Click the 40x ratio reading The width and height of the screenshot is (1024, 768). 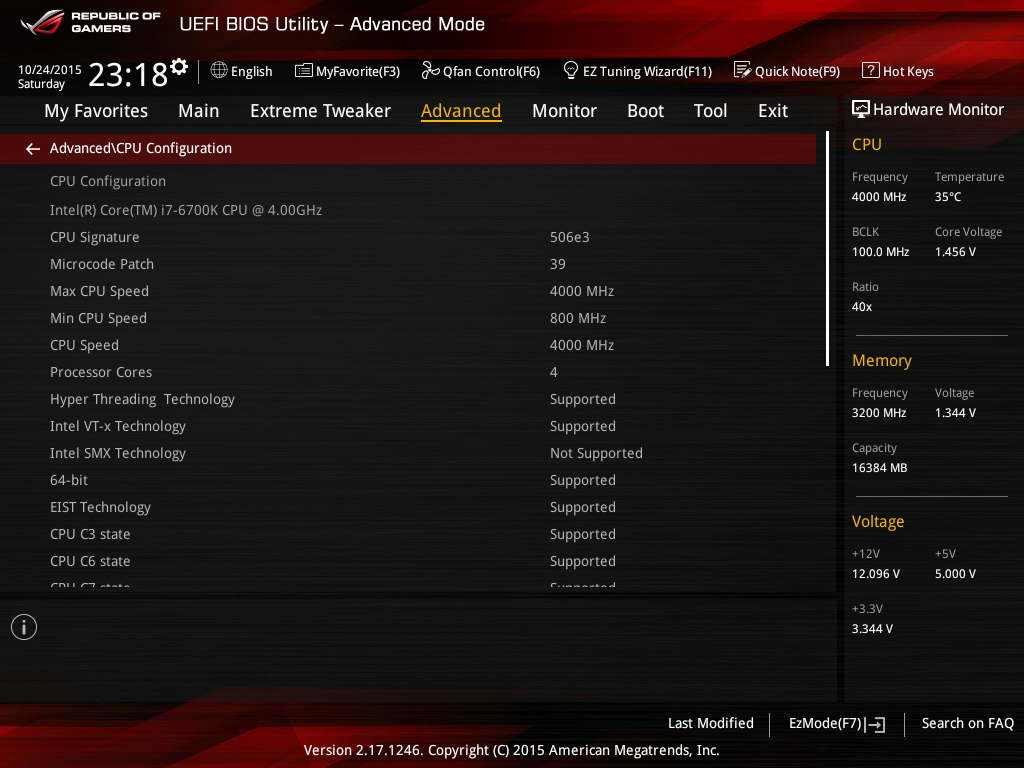[862, 307]
